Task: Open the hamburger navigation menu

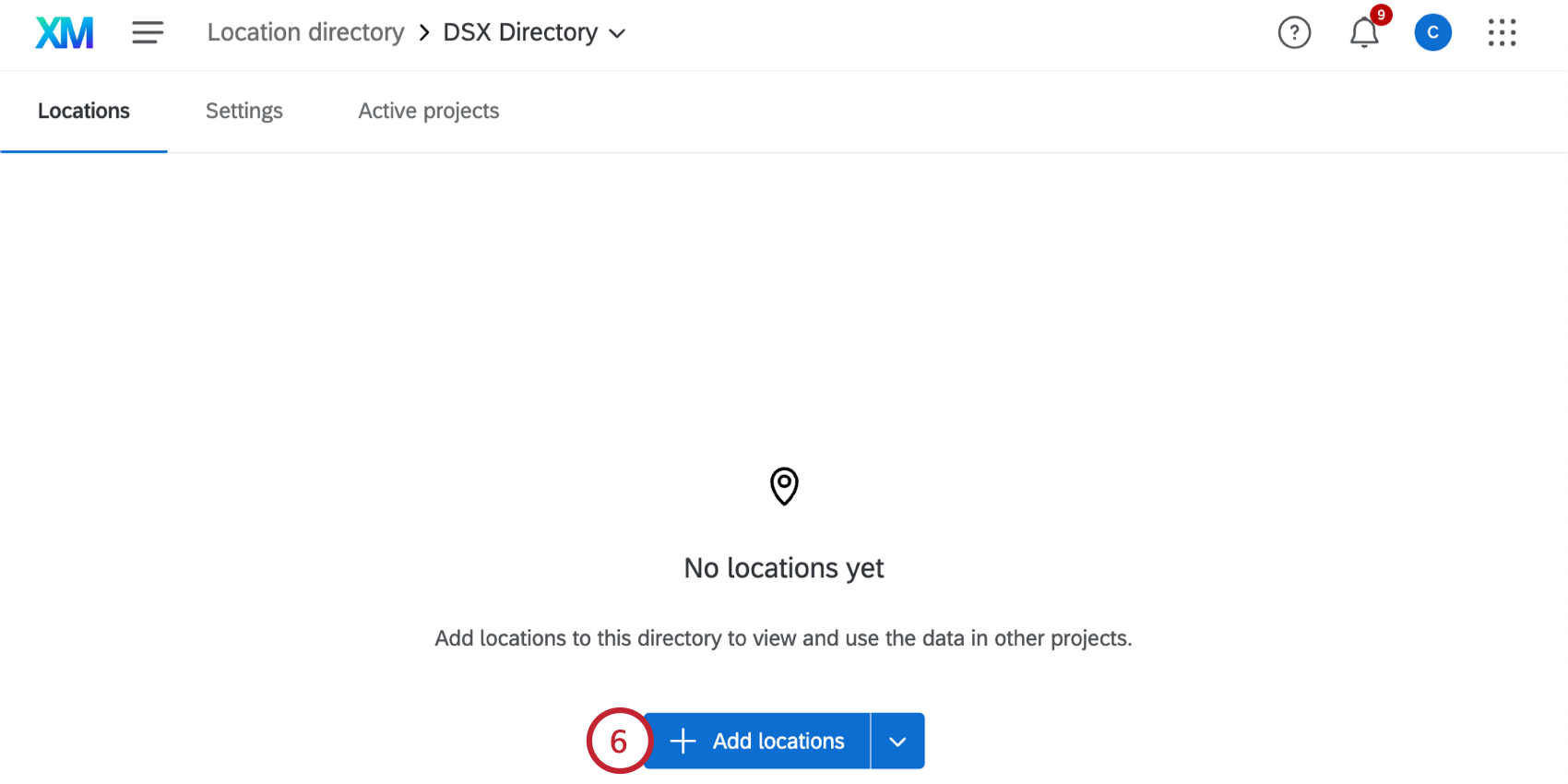Action: 148,33
